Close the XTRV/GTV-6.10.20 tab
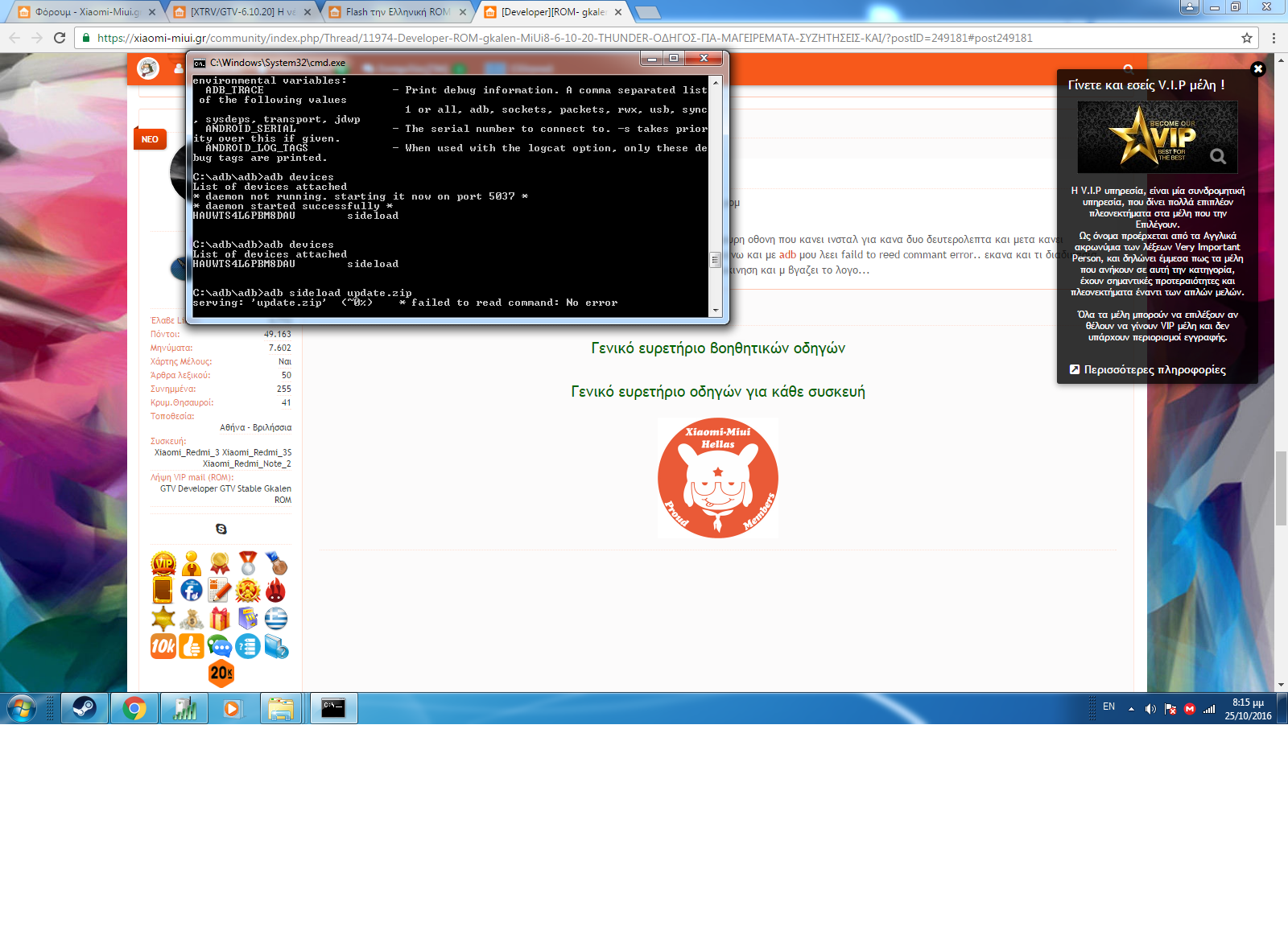This screenshot has width=1288, height=931. click(x=308, y=12)
